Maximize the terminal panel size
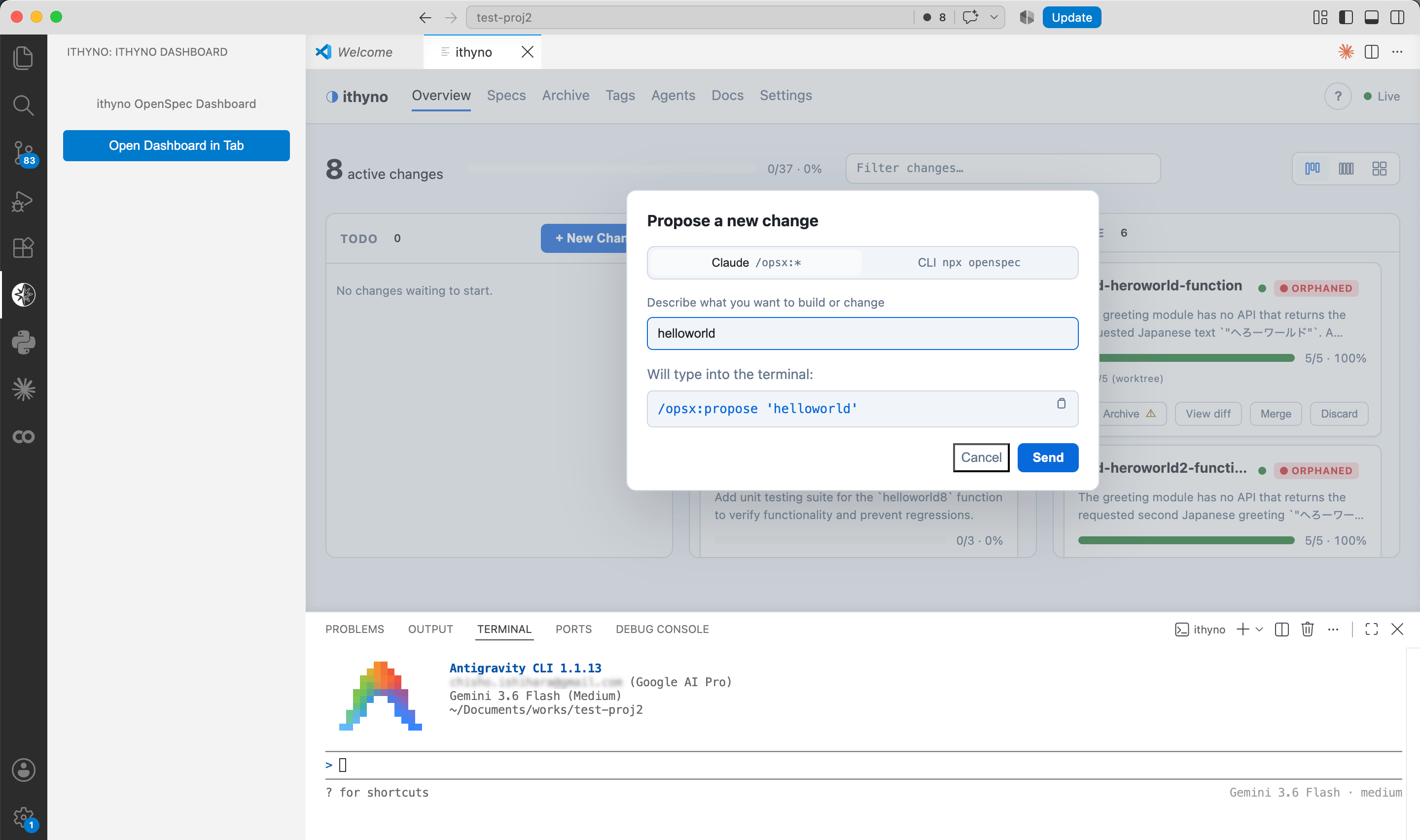 1371,630
